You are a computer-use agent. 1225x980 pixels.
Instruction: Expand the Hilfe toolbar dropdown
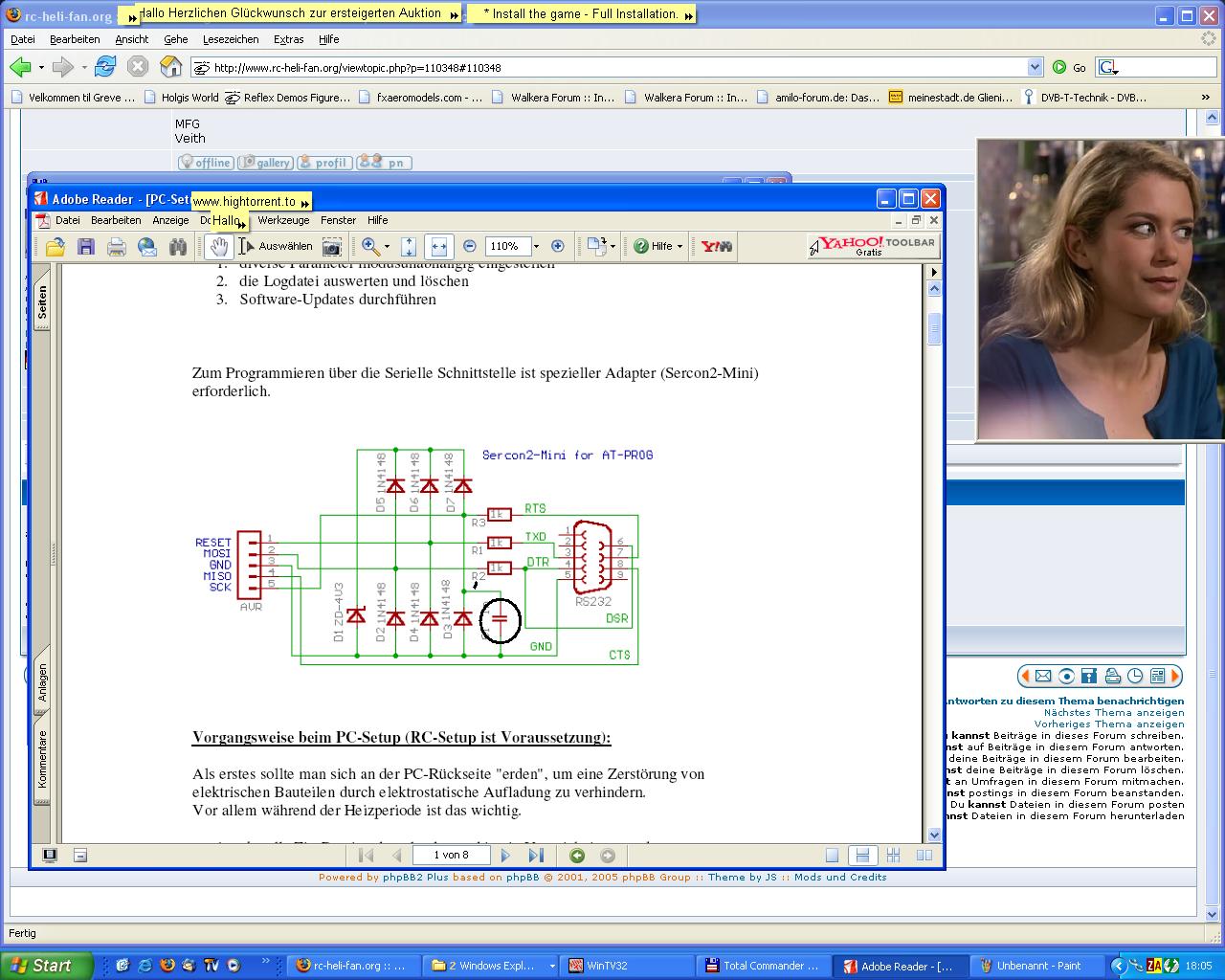coord(679,247)
